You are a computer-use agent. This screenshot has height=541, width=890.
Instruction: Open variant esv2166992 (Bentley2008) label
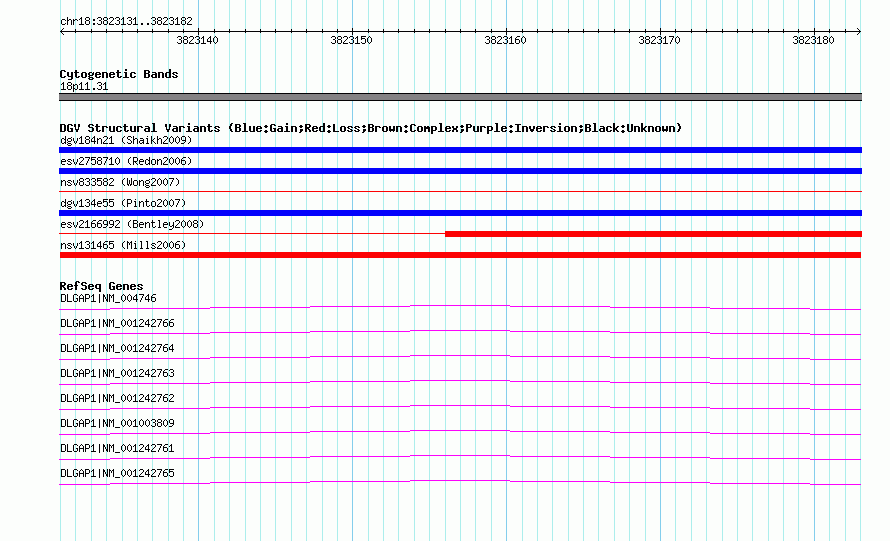pyautogui.click(x=132, y=224)
